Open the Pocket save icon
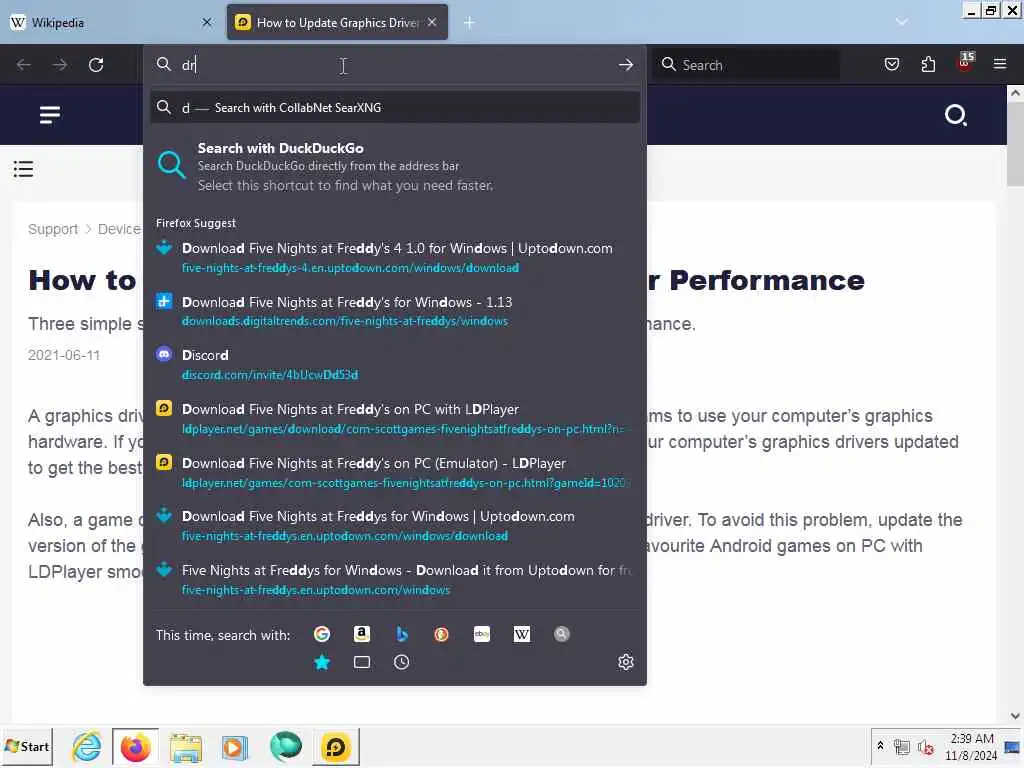This screenshot has width=1024, height=768. coord(891,64)
